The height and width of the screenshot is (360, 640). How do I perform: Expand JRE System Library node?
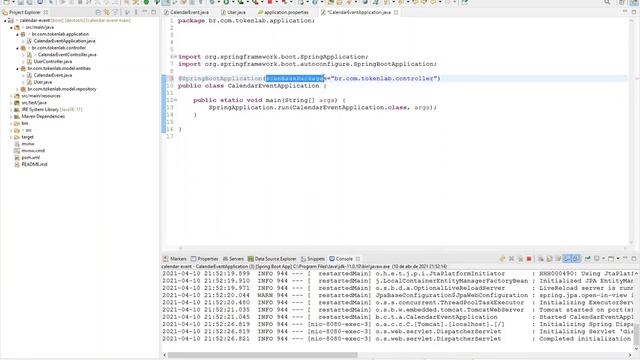[x=11, y=109]
